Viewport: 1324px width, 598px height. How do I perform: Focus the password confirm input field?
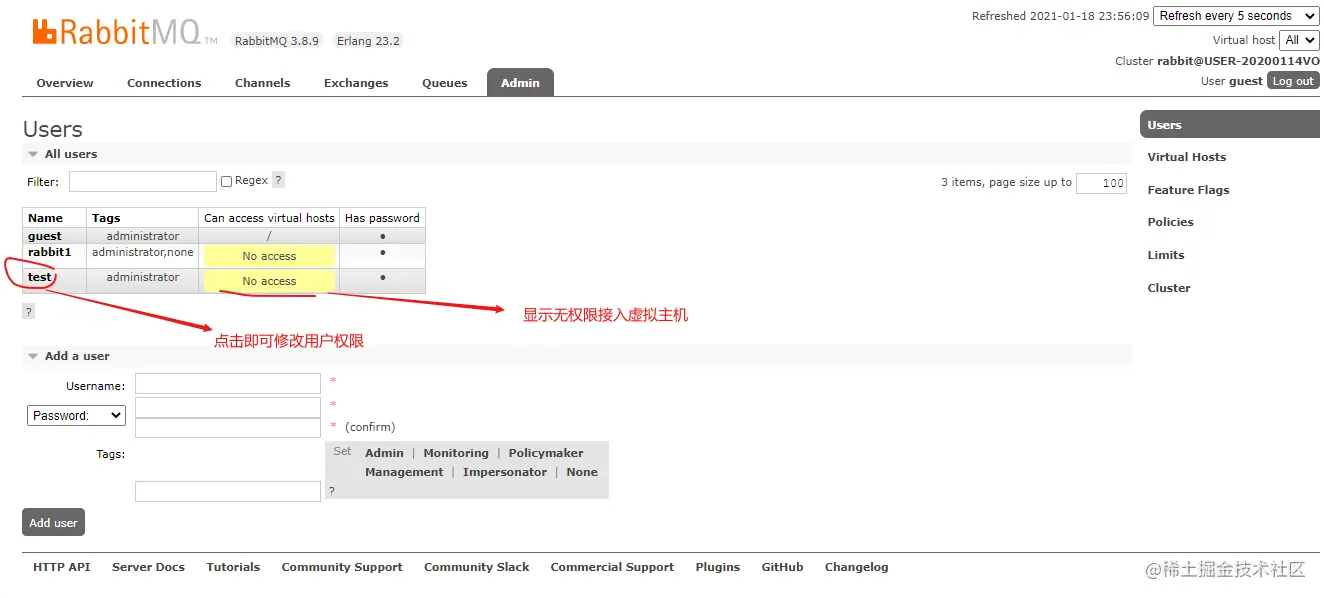click(x=228, y=427)
